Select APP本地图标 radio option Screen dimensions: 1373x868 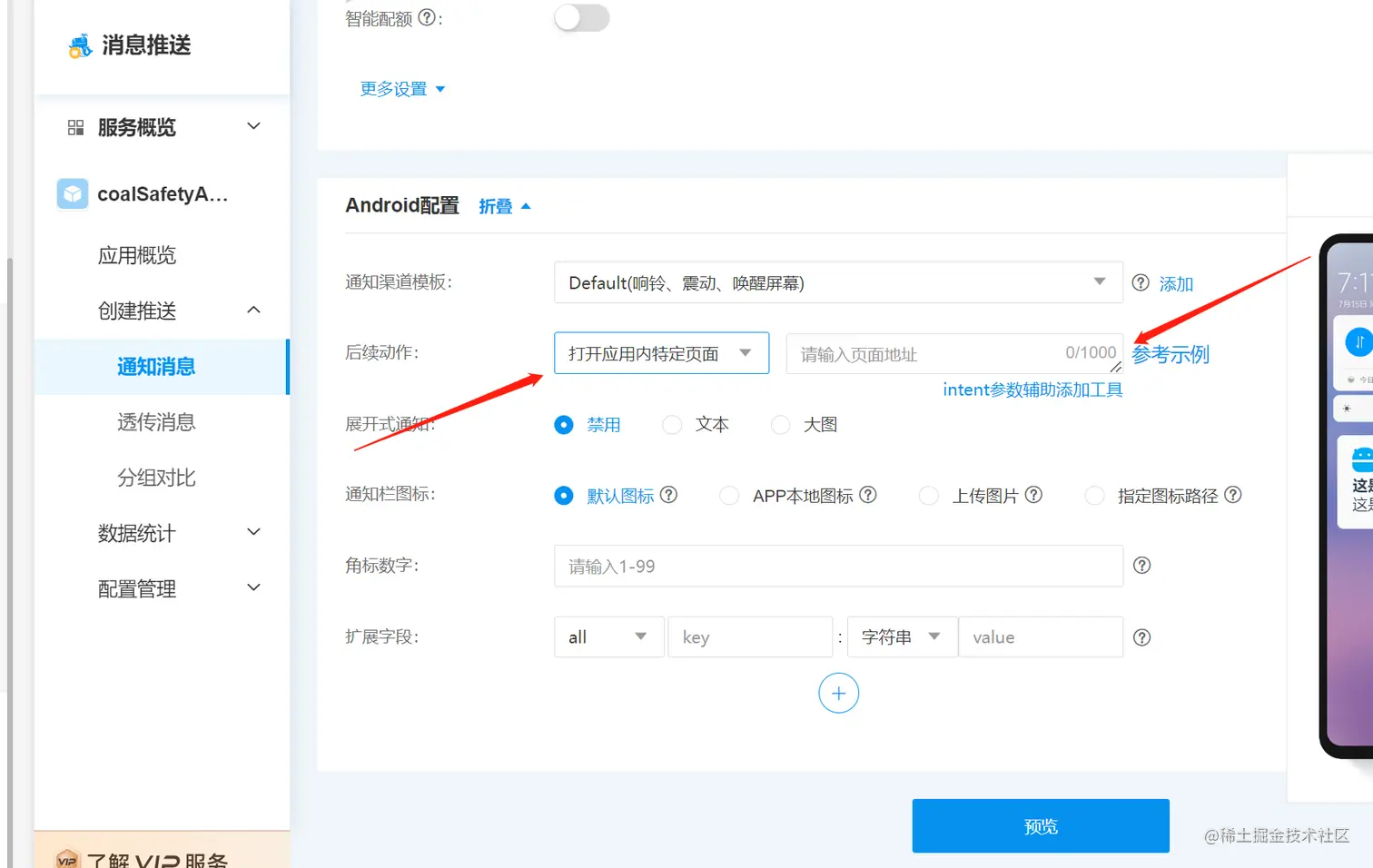(729, 496)
